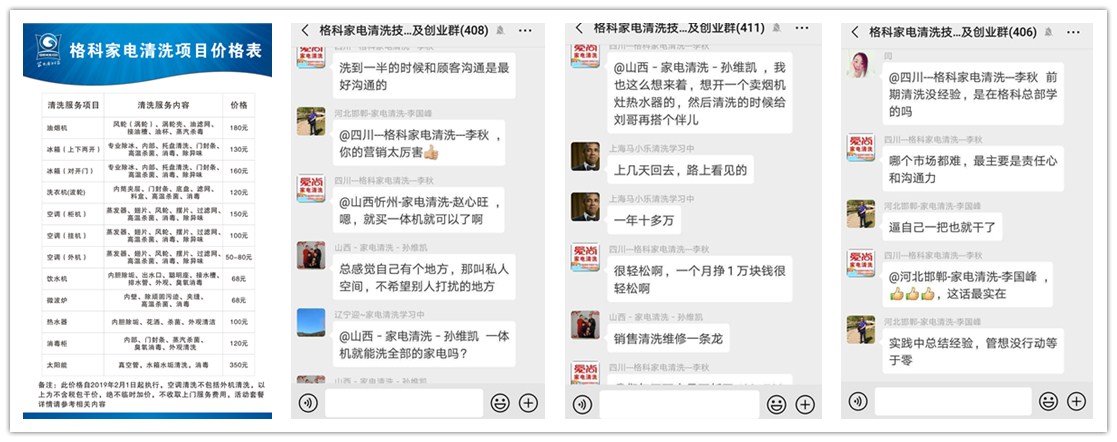The height and width of the screenshot is (442, 1117).
Task: Open emoji picker in the 408-member chat
Action: click(500, 403)
